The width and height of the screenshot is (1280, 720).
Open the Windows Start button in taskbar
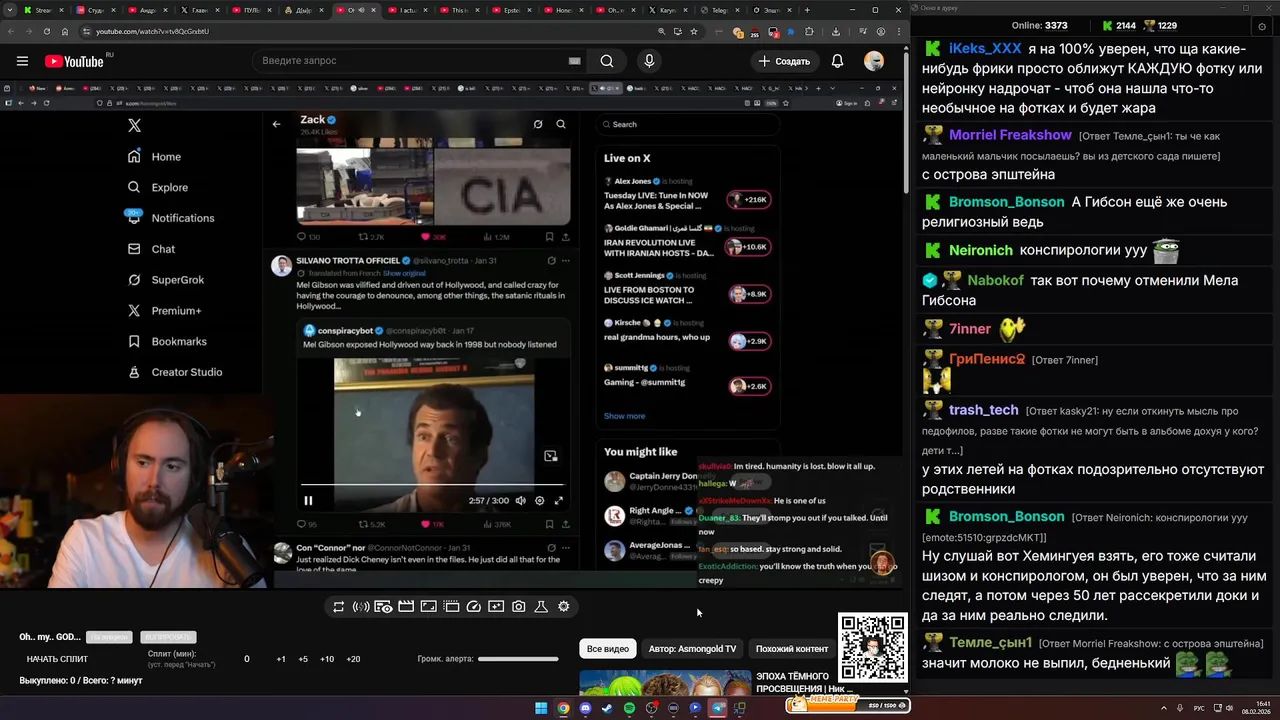(541, 708)
